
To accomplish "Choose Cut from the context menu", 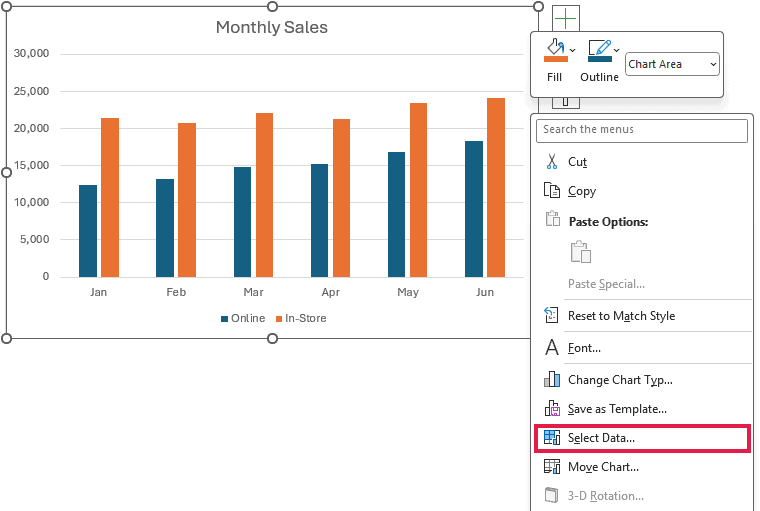I will (x=642, y=161).
